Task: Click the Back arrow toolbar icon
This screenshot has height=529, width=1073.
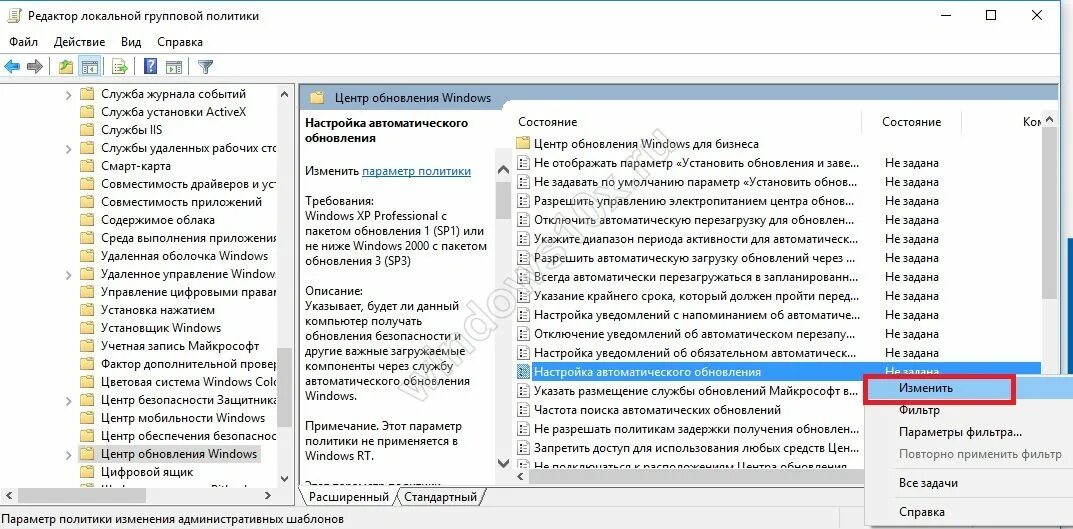Action: [12, 66]
